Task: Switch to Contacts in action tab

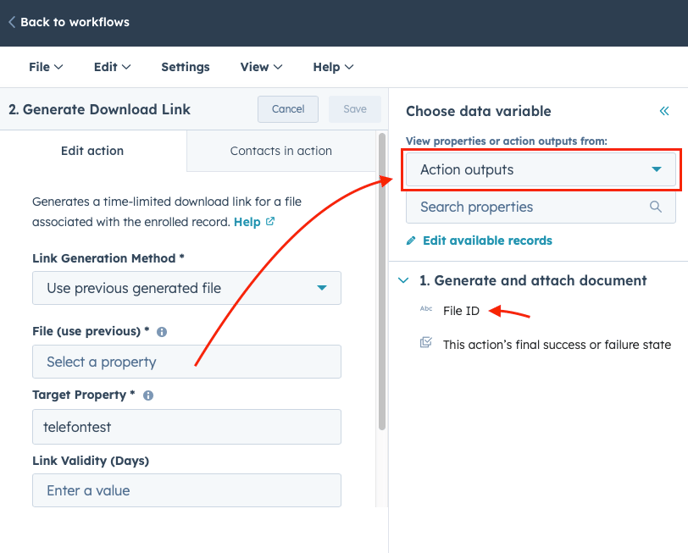Action: pos(281,151)
